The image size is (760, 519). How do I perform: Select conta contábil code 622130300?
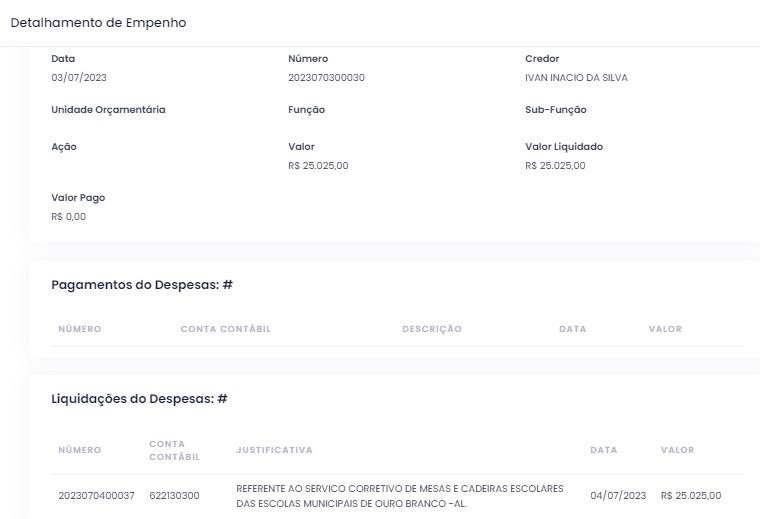(174, 495)
